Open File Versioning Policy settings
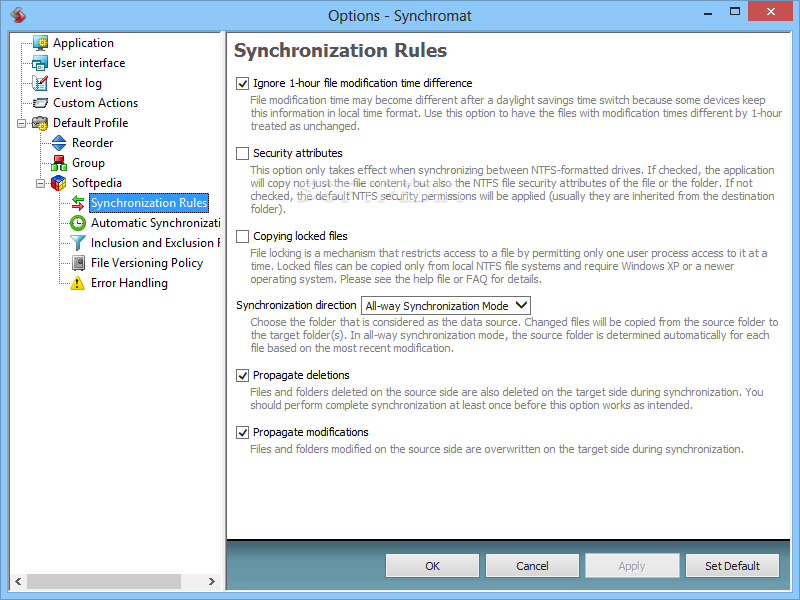The image size is (800, 600). 147,263
